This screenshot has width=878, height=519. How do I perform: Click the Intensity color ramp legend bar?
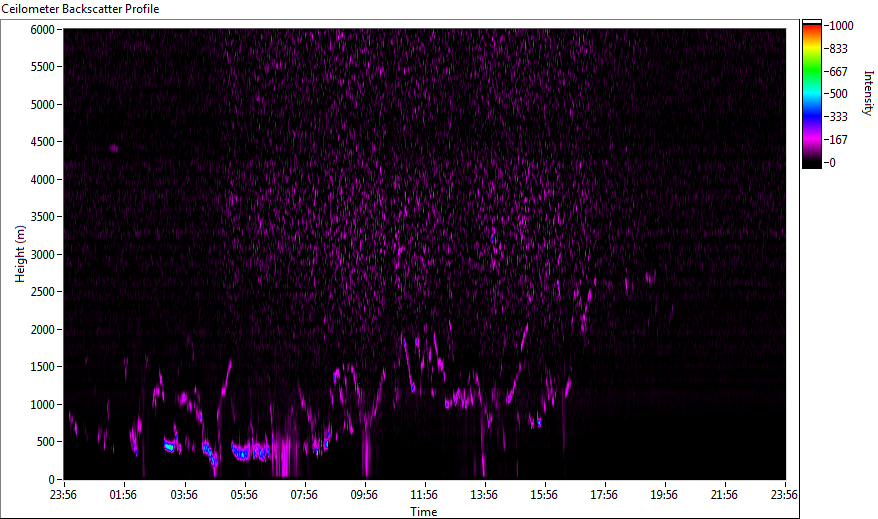(811, 94)
